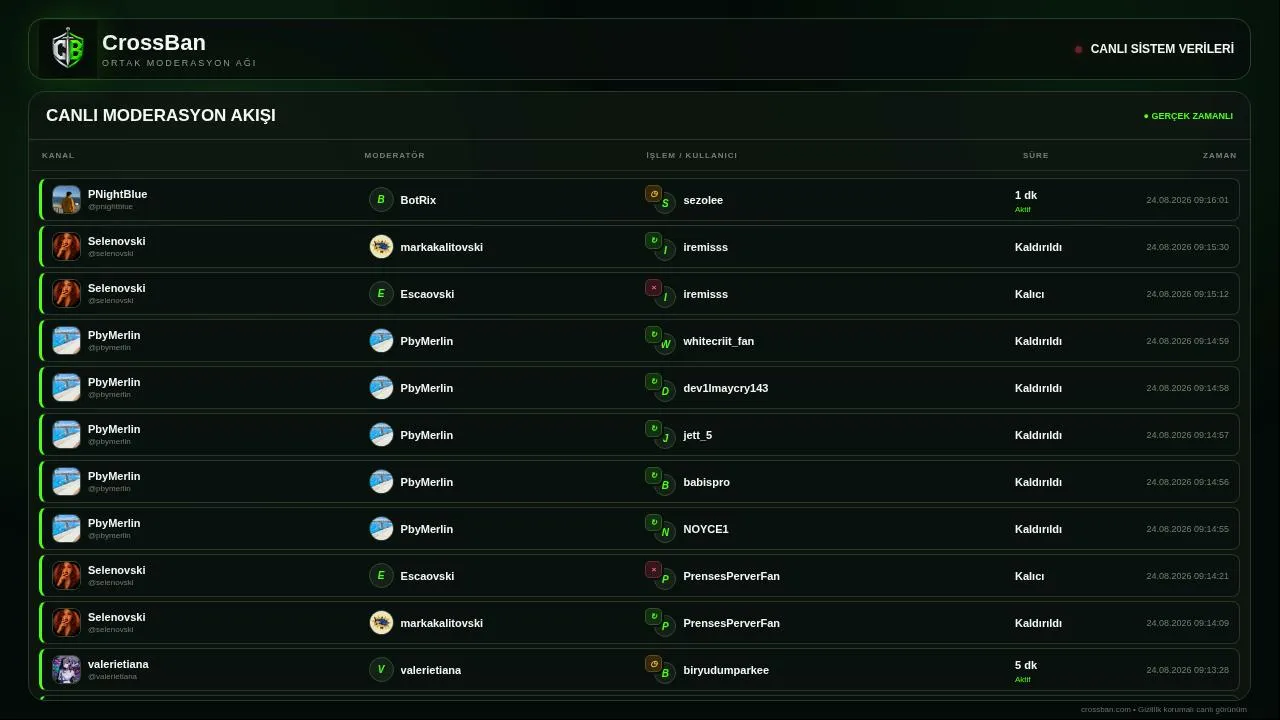This screenshot has width=1280, height=720.
Task: Click the CANLI SİSTEM VERİLERİ status indicator
Action: click(x=1154, y=49)
